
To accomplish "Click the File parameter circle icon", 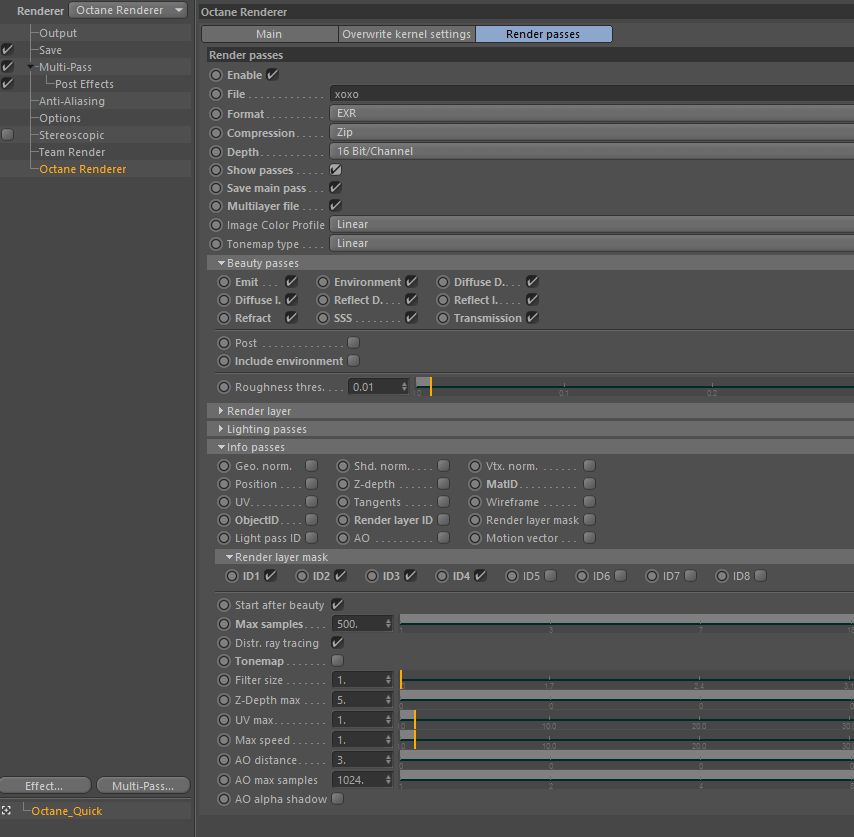I will [x=216, y=94].
